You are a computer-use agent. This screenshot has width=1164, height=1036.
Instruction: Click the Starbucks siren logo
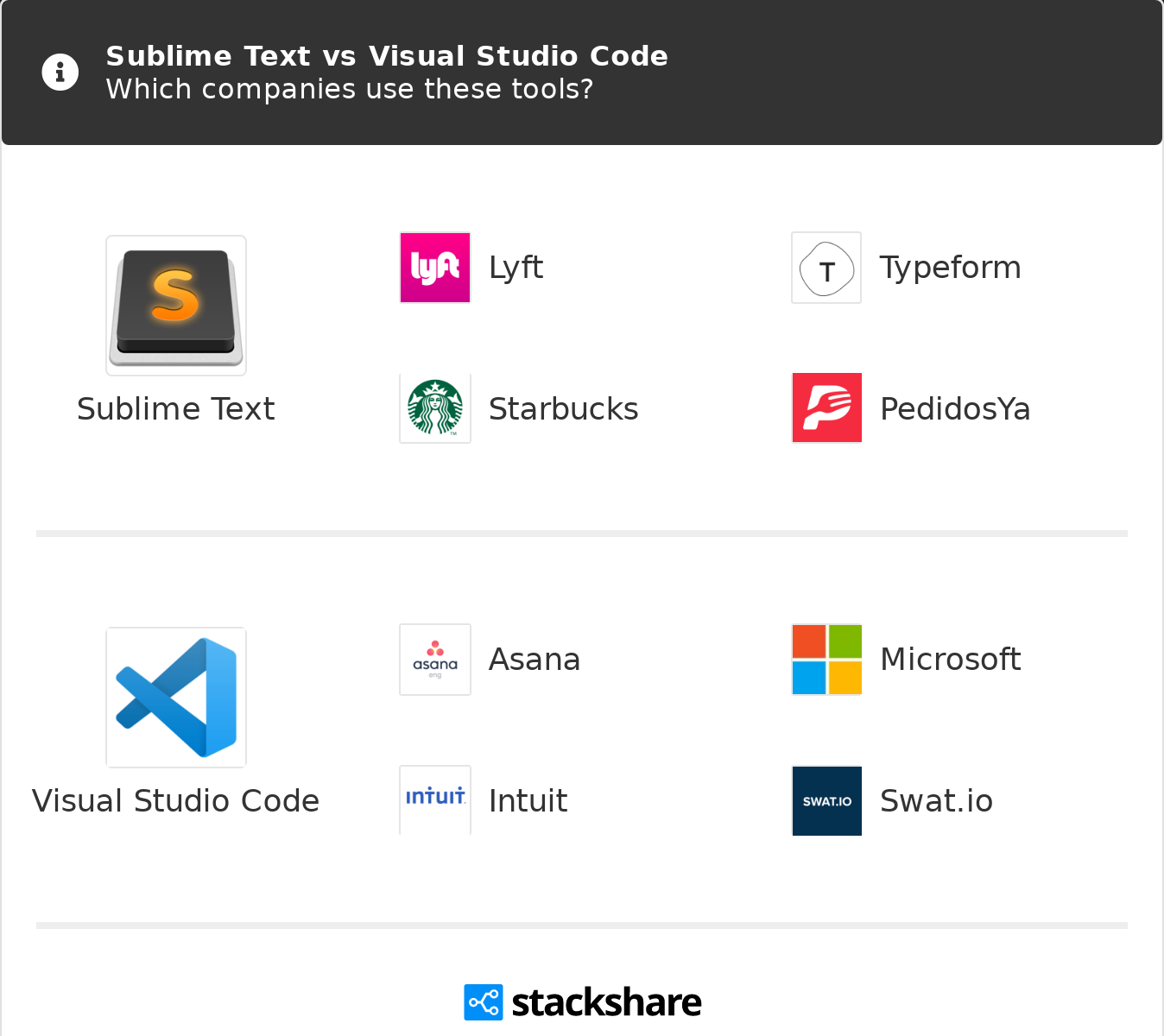[434, 407]
